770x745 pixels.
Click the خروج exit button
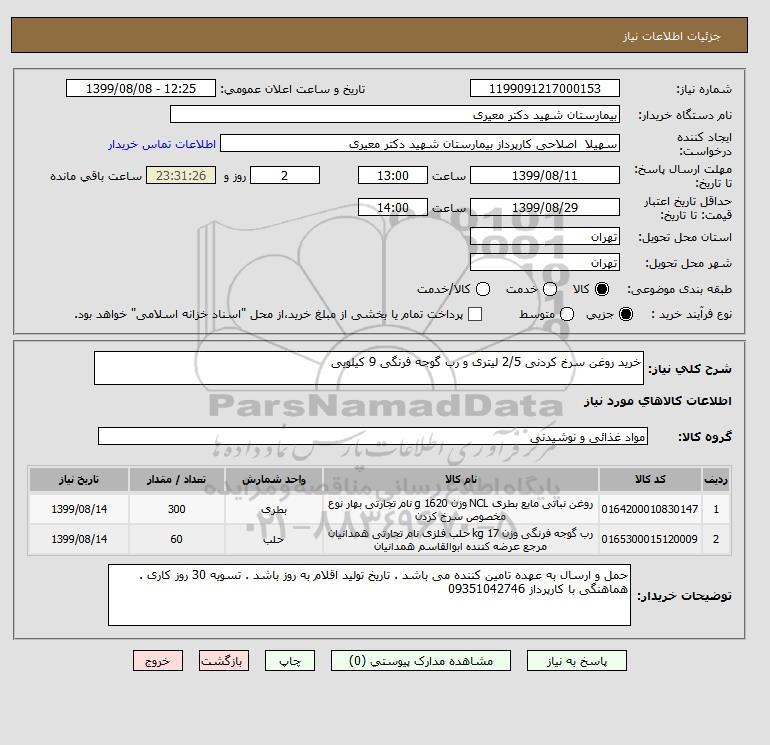158,661
